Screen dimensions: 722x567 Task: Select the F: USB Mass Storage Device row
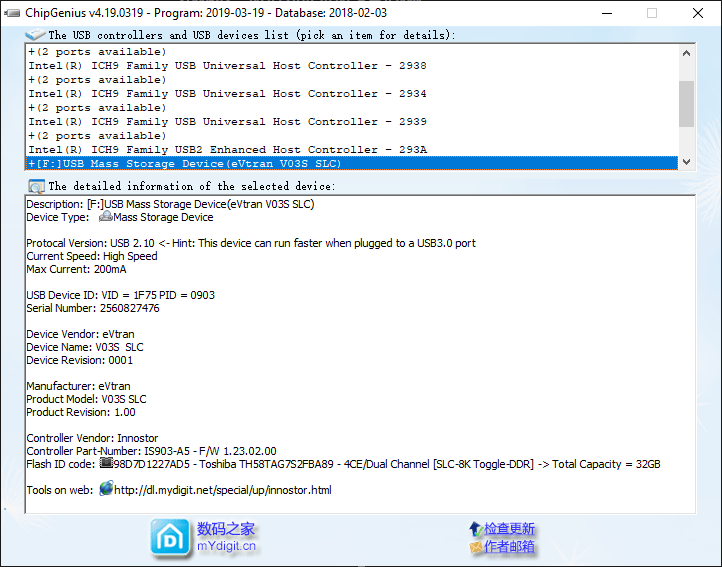[x=352, y=164]
